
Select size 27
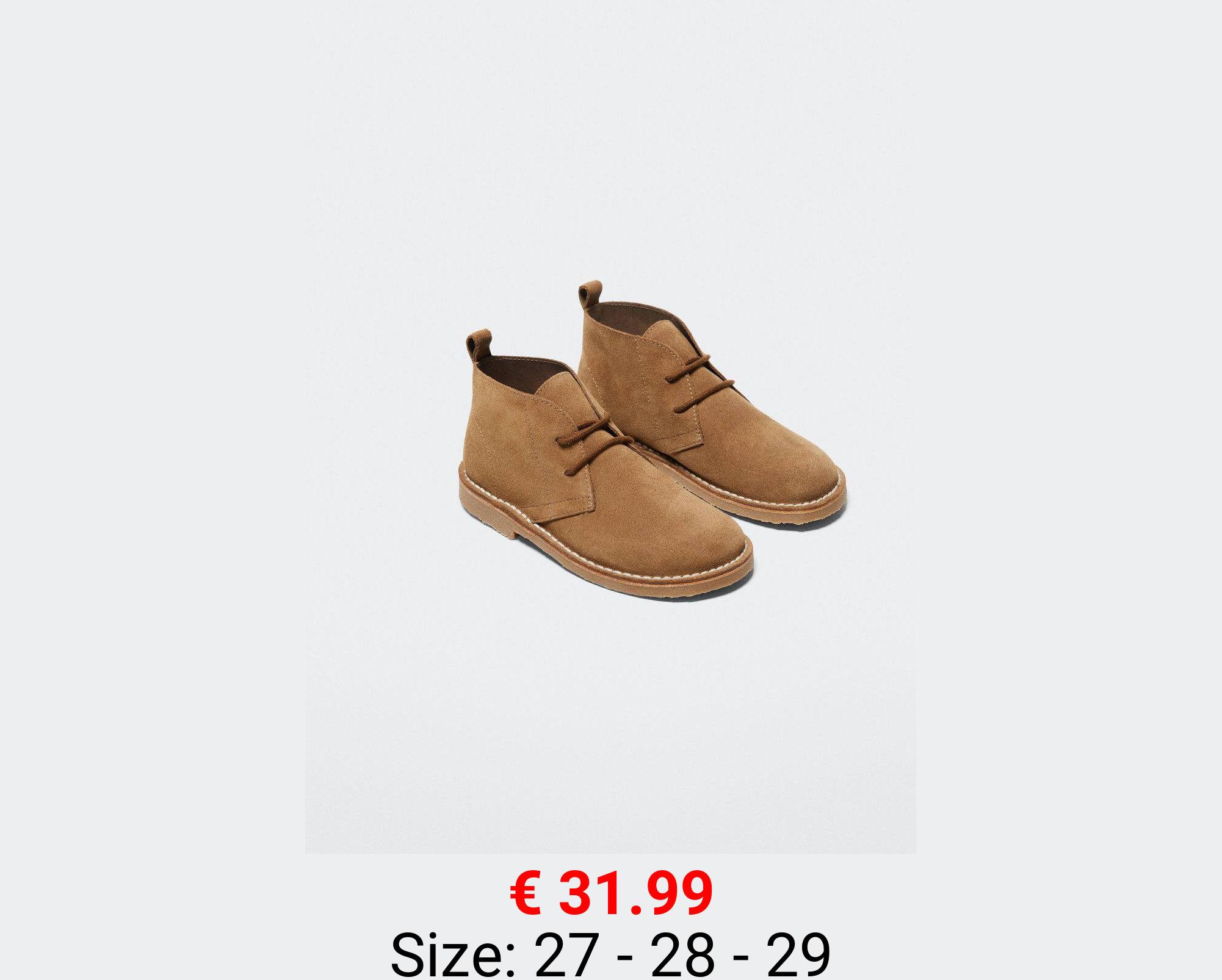coord(565,954)
